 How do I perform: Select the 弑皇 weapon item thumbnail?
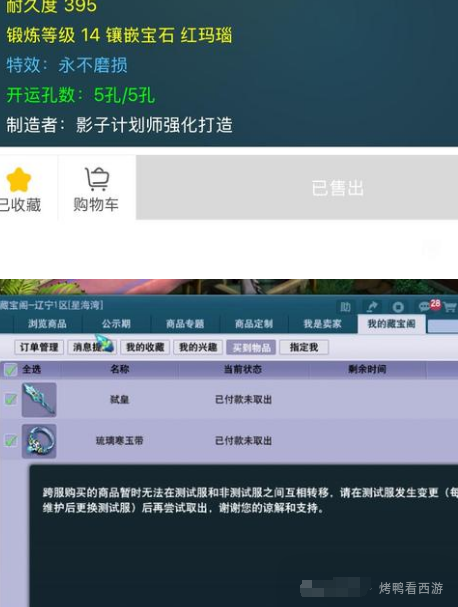(x=39, y=400)
